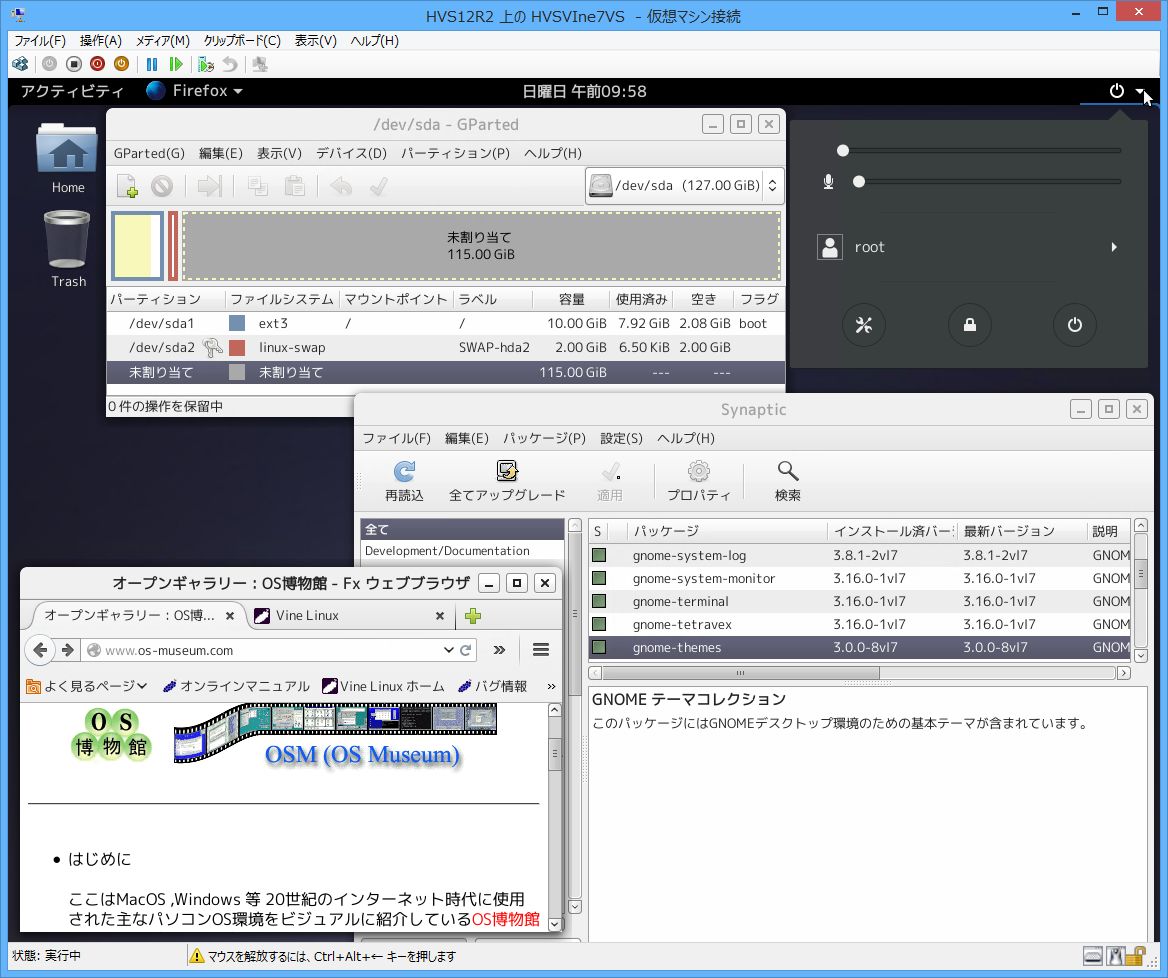
Task: Click the power off button in system menu
Action: pyautogui.click(x=1074, y=325)
